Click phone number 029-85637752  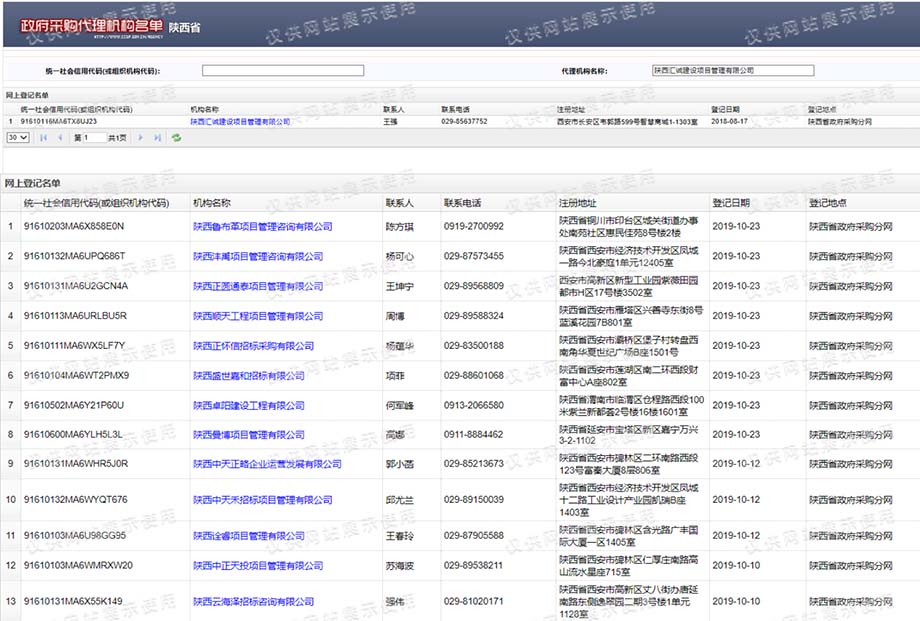(x=464, y=122)
